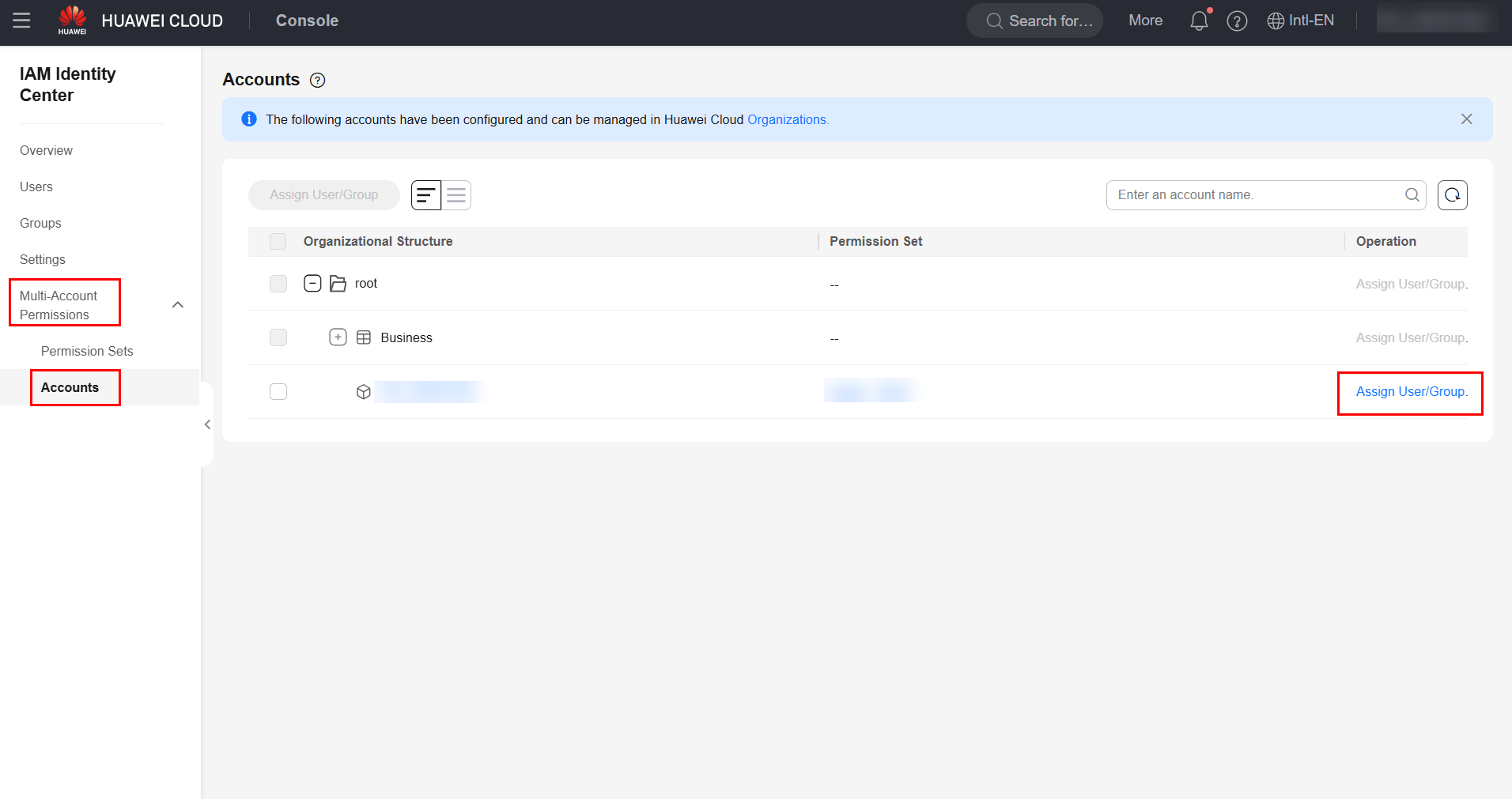1512x799 pixels.
Task: Open the Organizations link in banner
Action: click(787, 119)
